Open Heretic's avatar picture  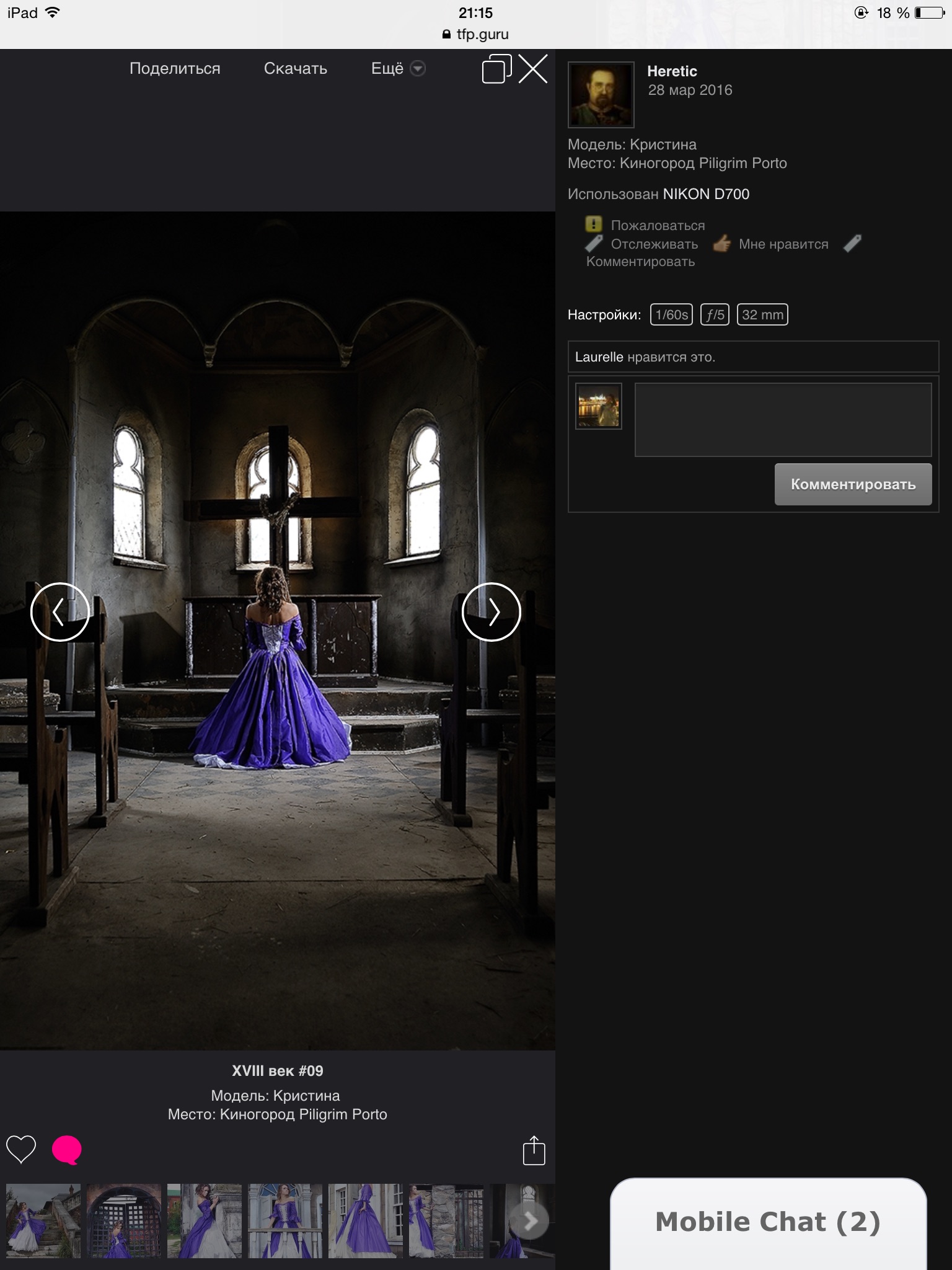pos(601,94)
